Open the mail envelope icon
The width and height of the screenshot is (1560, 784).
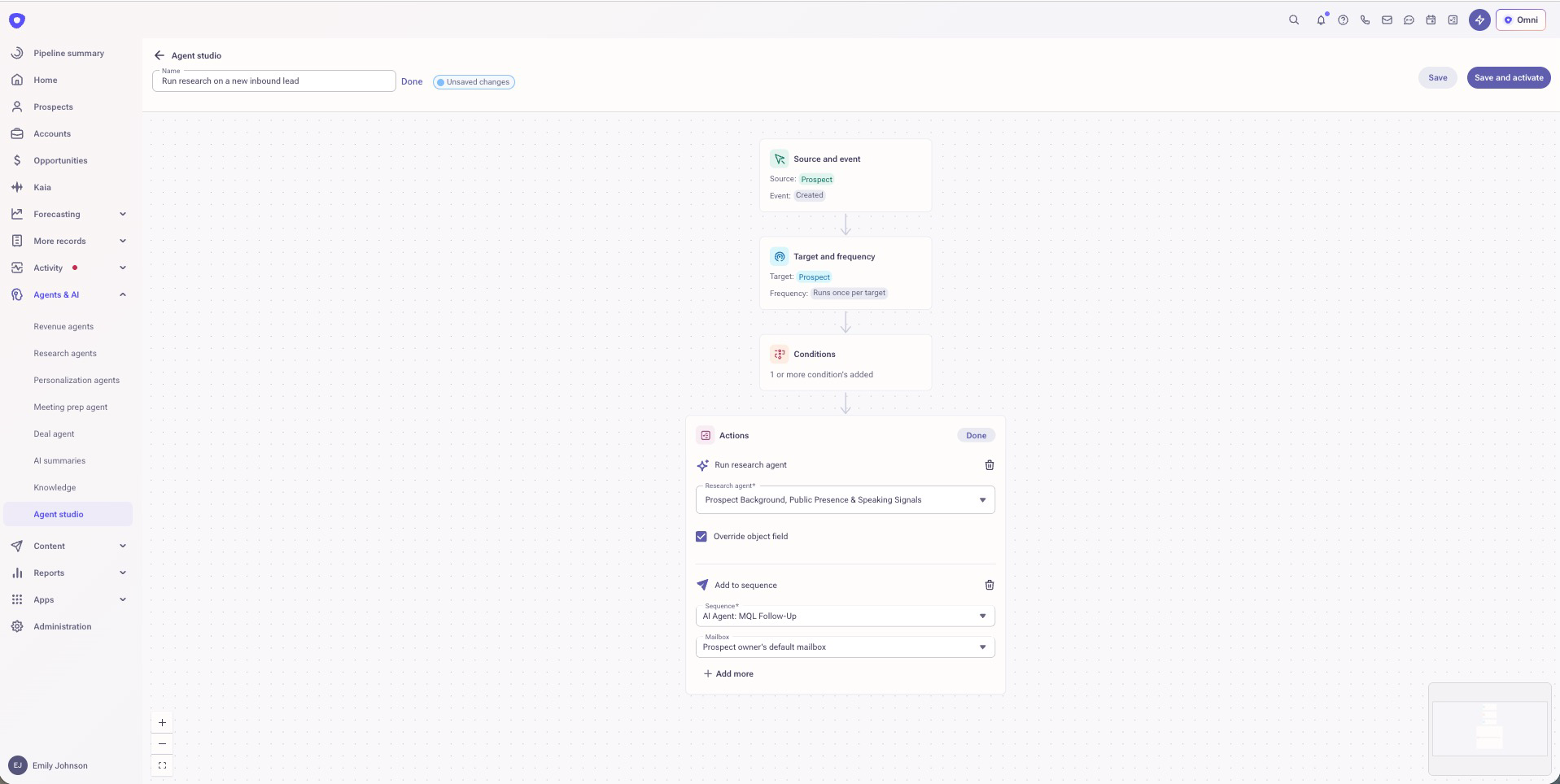tap(1387, 20)
